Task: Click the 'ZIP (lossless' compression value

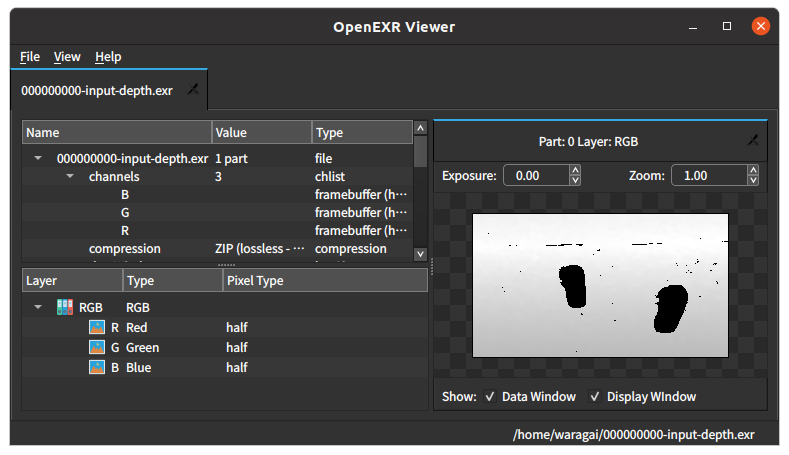Action: [260, 249]
